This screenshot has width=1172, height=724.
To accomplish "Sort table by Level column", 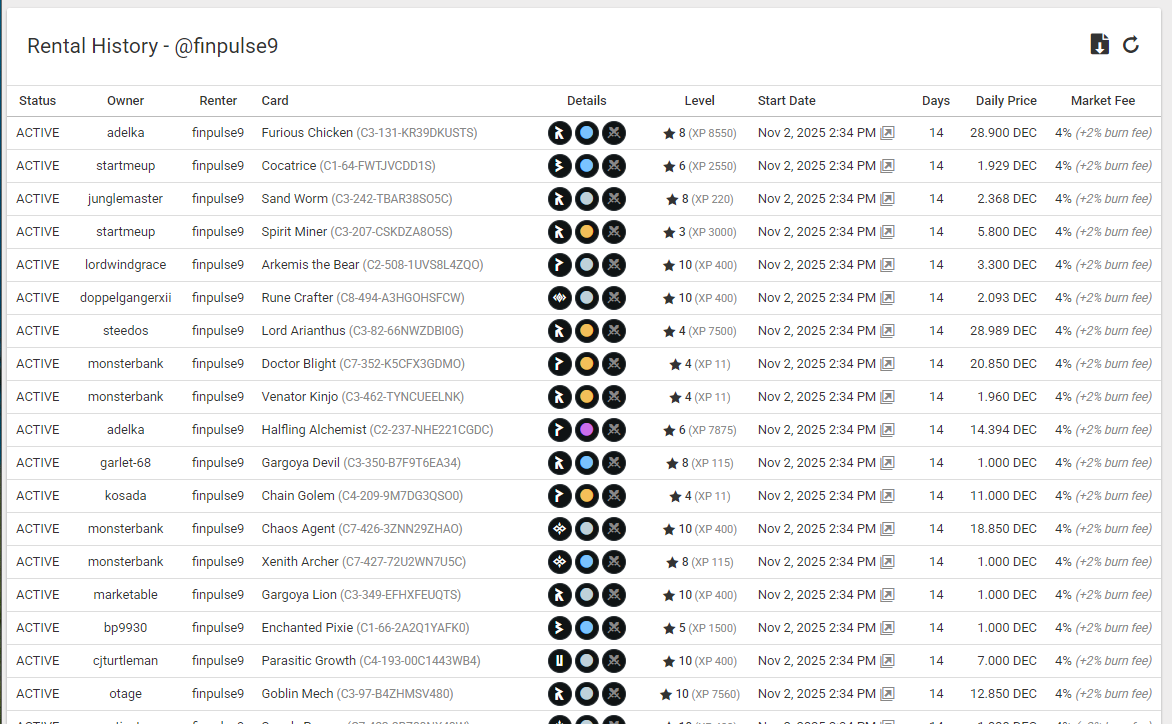I will [700, 101].
